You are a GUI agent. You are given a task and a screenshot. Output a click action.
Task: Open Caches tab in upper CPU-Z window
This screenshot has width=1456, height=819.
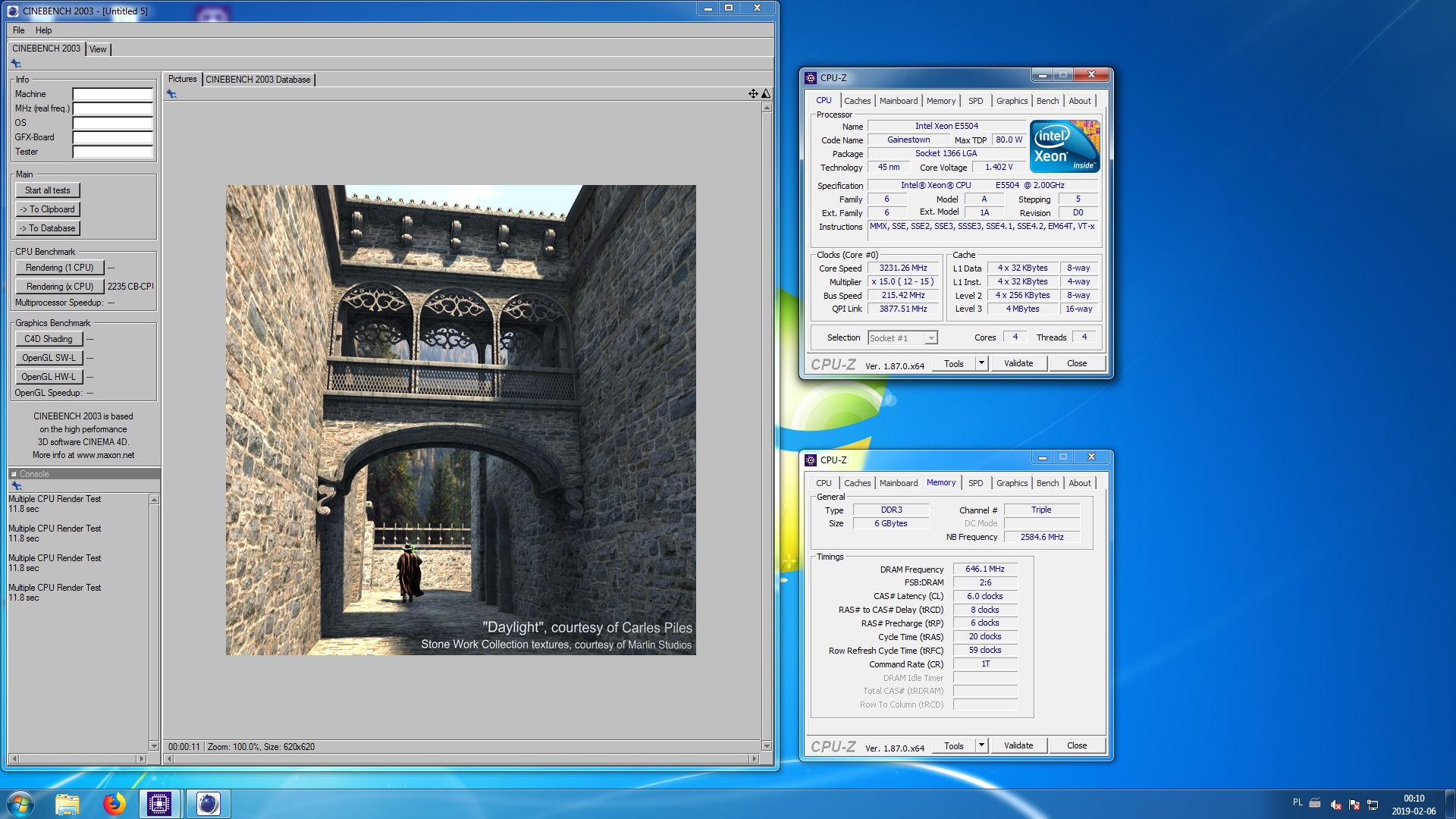[x=857, y=101]
